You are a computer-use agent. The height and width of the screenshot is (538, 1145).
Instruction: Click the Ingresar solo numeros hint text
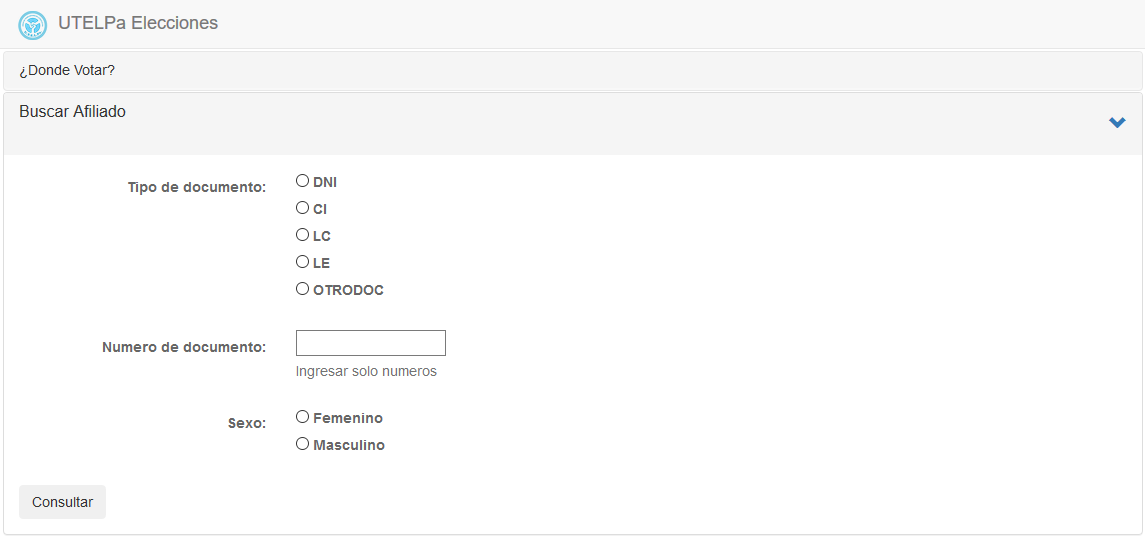pyautogui.click(x=366, y=371)
